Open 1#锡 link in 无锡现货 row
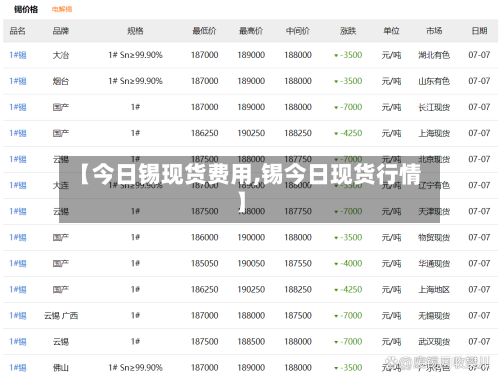This screenshot has width=500, height=380. [x=18, y=315]
